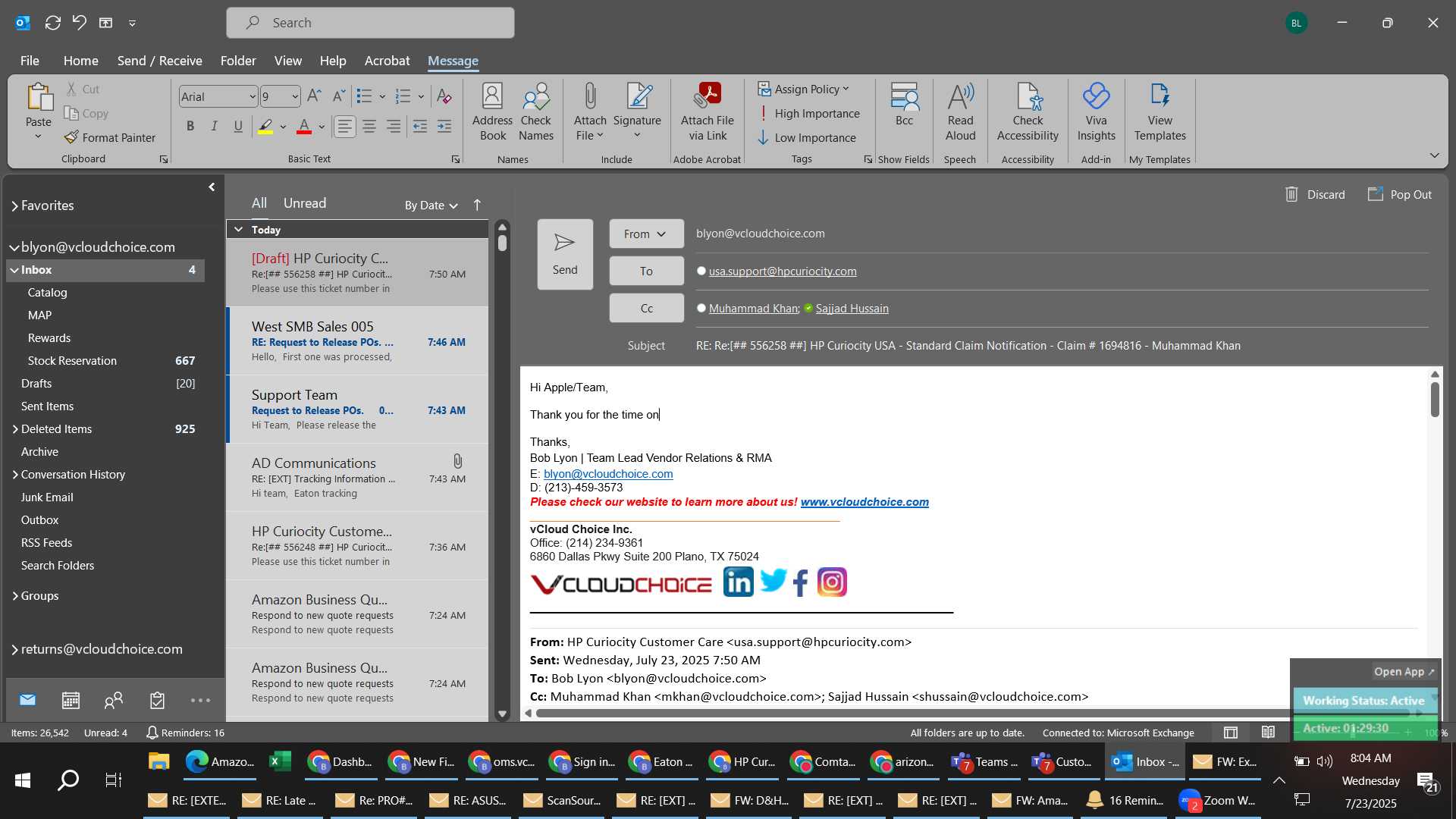Center align text
Viewport: 1456px width, 819px height.
[x=369, y=126]
